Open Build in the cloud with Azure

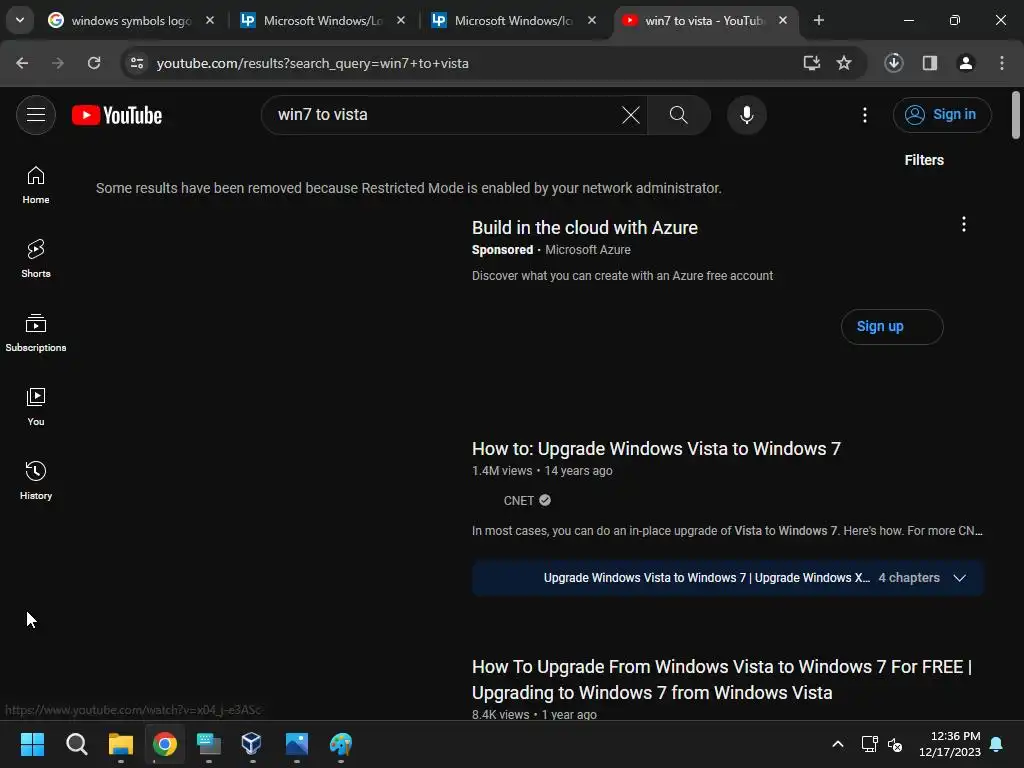point(584,228)
